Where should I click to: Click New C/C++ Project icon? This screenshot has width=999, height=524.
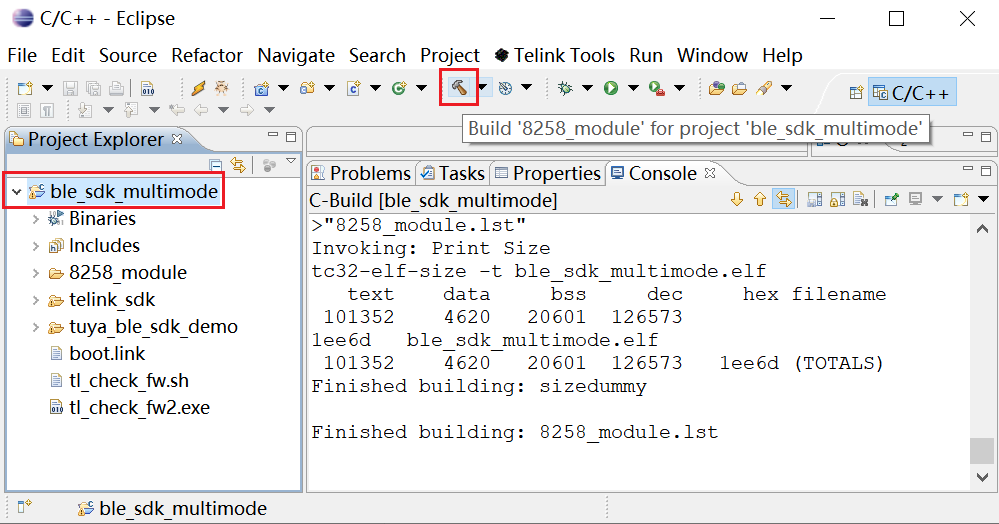click(261, 89)
